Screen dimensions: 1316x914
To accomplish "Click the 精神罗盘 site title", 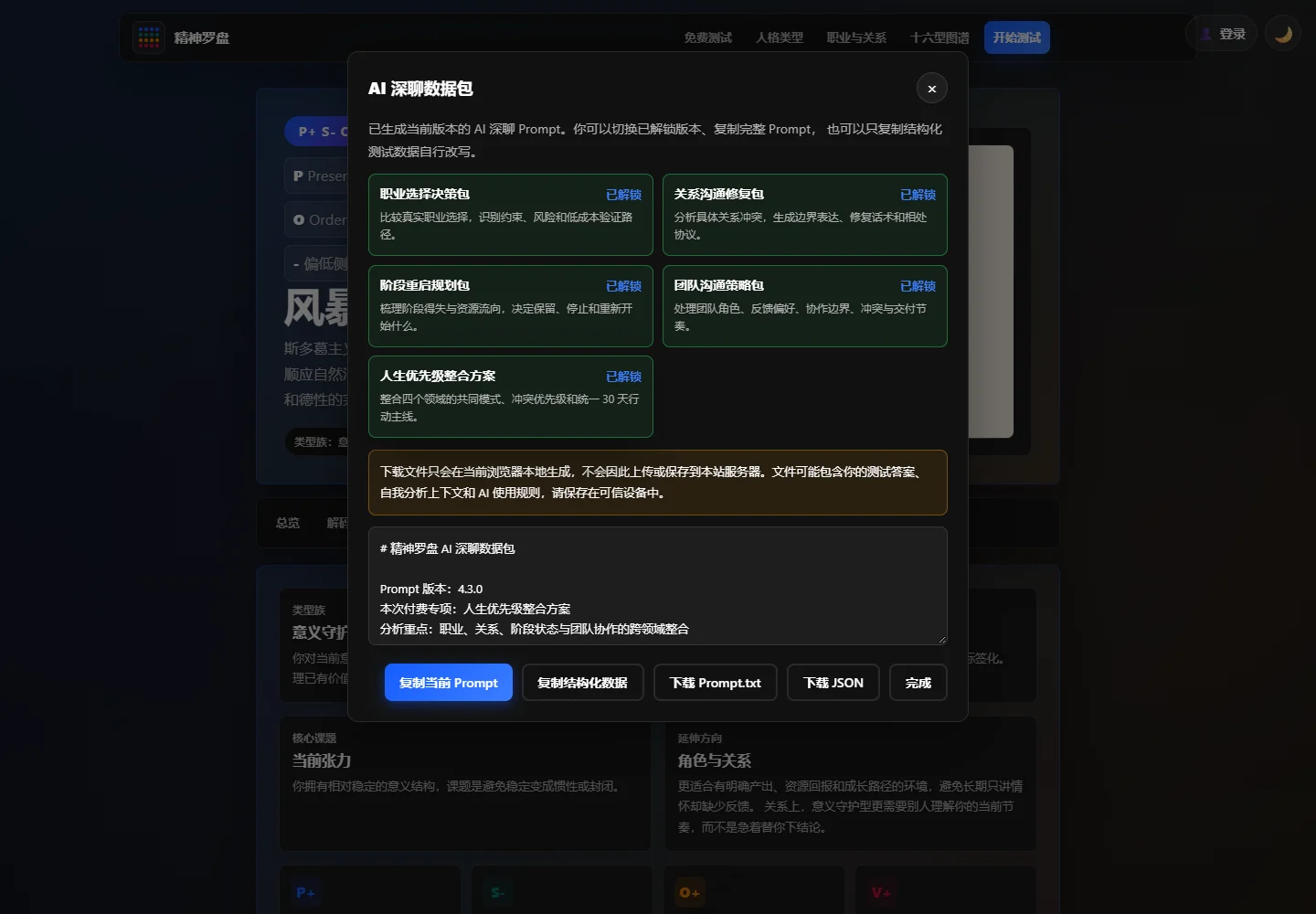I will tap(202, 37).
